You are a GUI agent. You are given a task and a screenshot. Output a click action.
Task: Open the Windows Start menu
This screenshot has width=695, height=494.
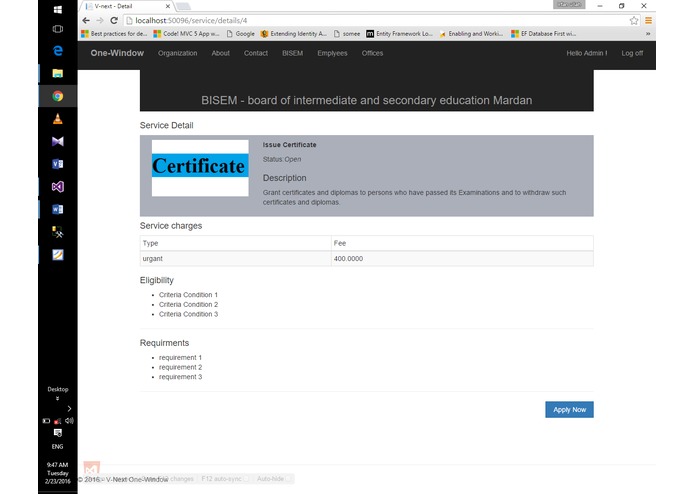pyautogui.click(x=58, y=9)
